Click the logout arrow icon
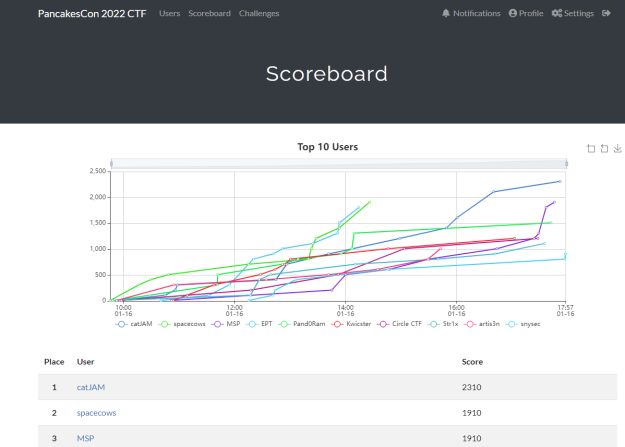Viewport: 625px width, 447px height. click(x=606, y=14)
